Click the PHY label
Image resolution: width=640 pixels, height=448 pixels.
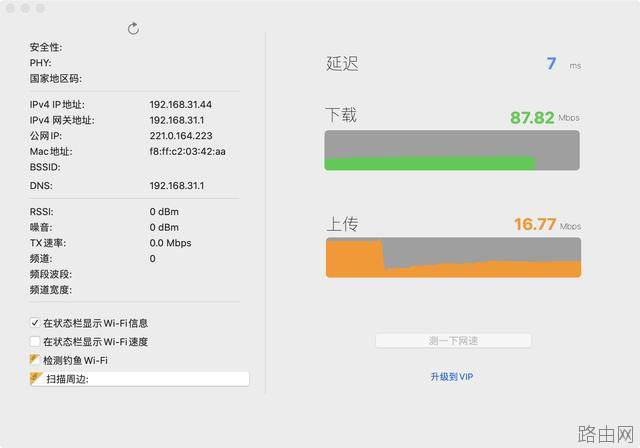[x=40, y=63]
